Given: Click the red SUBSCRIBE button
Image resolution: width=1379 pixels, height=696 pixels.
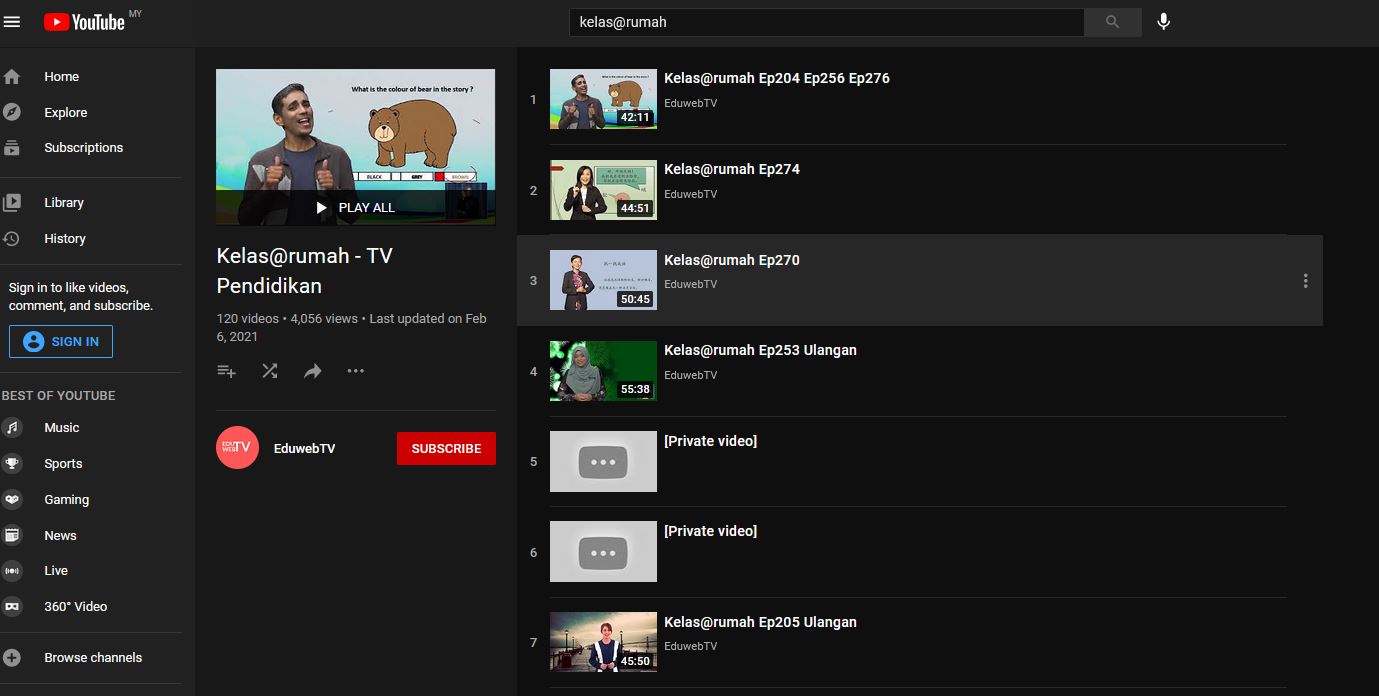Looking at the screenshot, I should click(446, 448).
